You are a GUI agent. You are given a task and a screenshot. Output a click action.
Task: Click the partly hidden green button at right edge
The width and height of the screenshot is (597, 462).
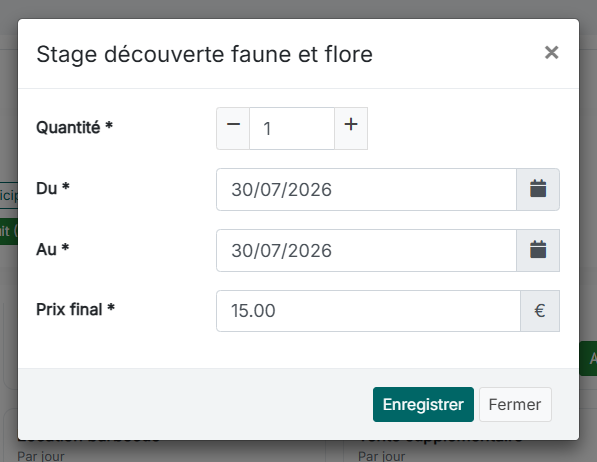[x=588, y=358]
